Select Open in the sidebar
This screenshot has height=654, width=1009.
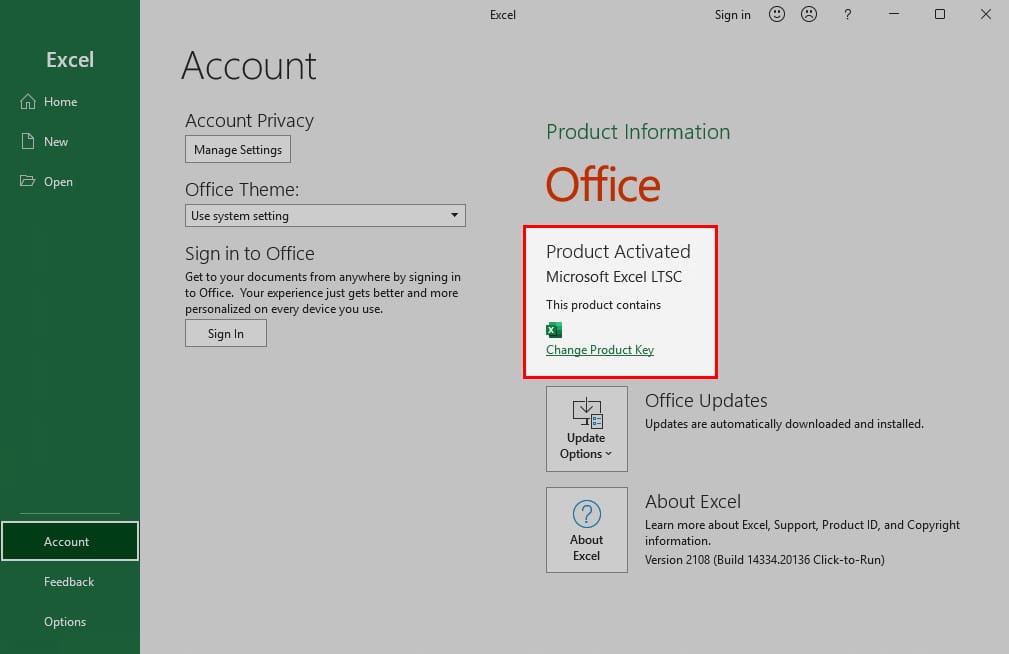(x=58, y=182)
